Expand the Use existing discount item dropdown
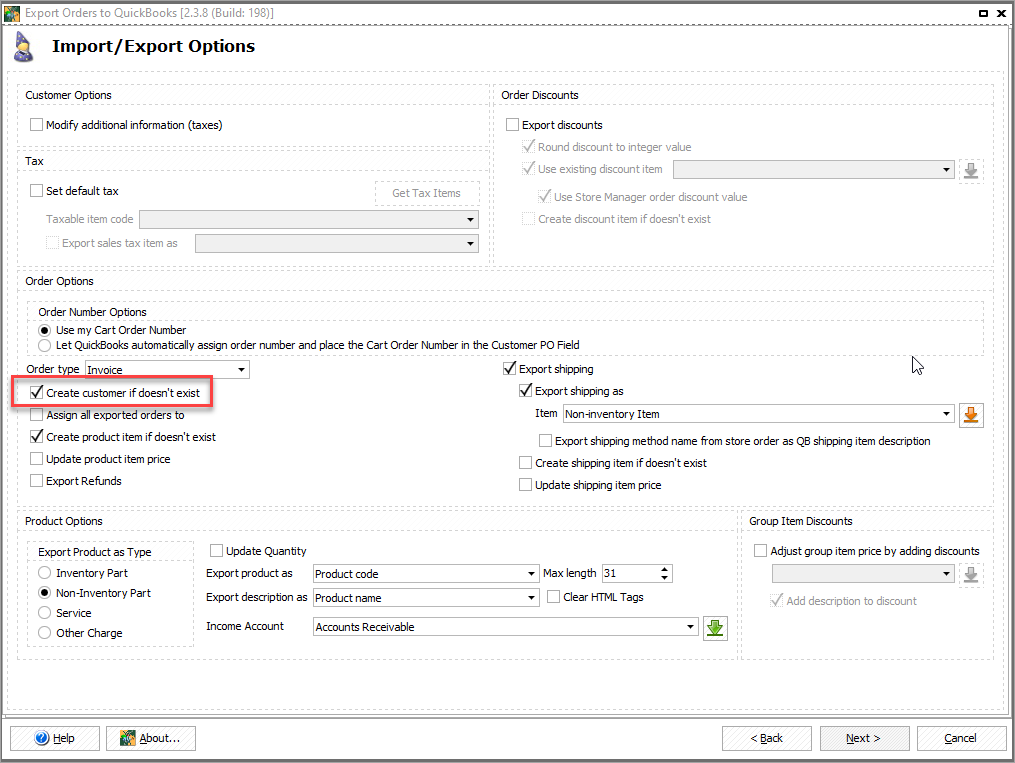 click(x=814, y=170)
